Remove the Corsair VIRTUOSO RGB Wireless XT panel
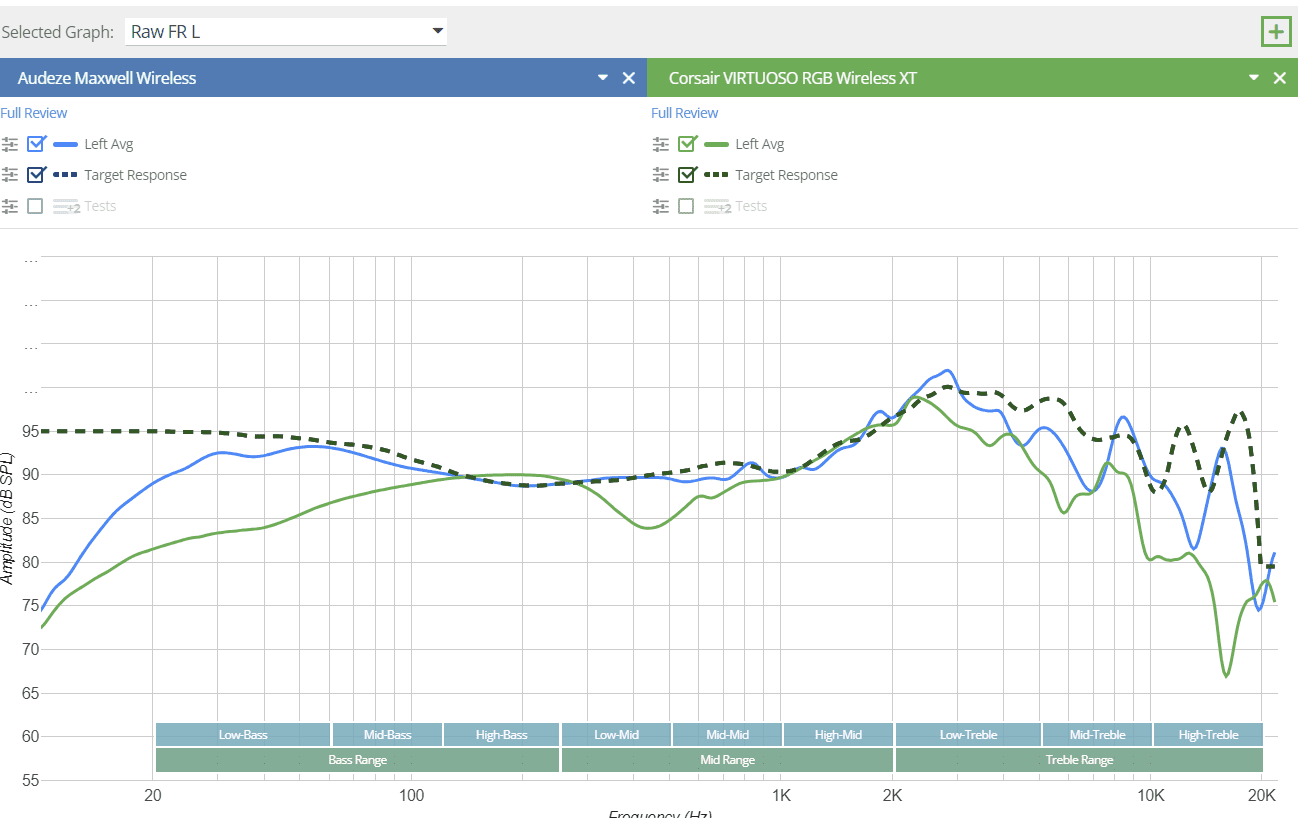The height and width of the screenshot is (818, 1299). pyautogui.click(x=1280, y=78)
